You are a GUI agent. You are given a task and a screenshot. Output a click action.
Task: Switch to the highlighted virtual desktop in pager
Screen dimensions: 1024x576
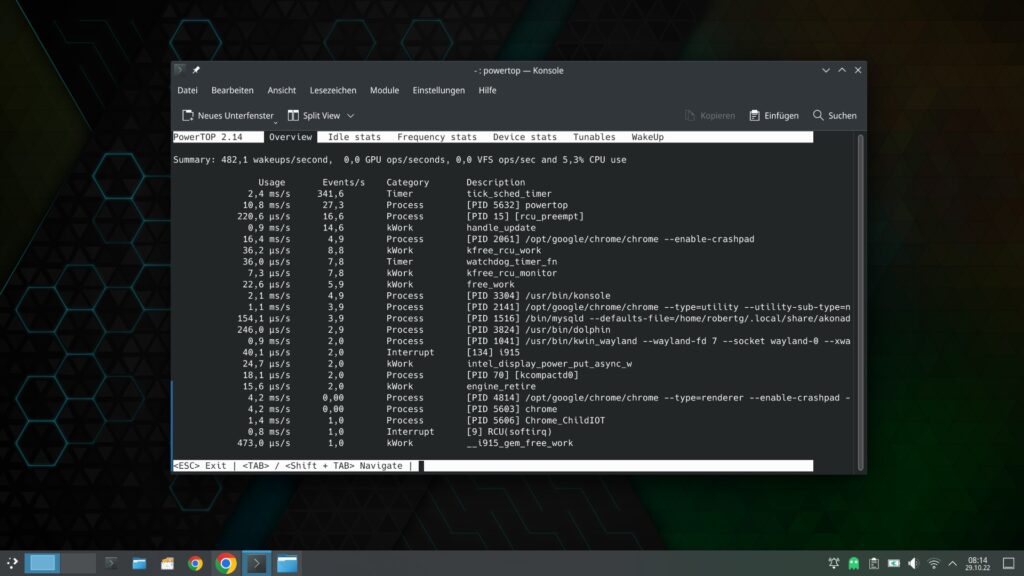[x=42, y=563]
